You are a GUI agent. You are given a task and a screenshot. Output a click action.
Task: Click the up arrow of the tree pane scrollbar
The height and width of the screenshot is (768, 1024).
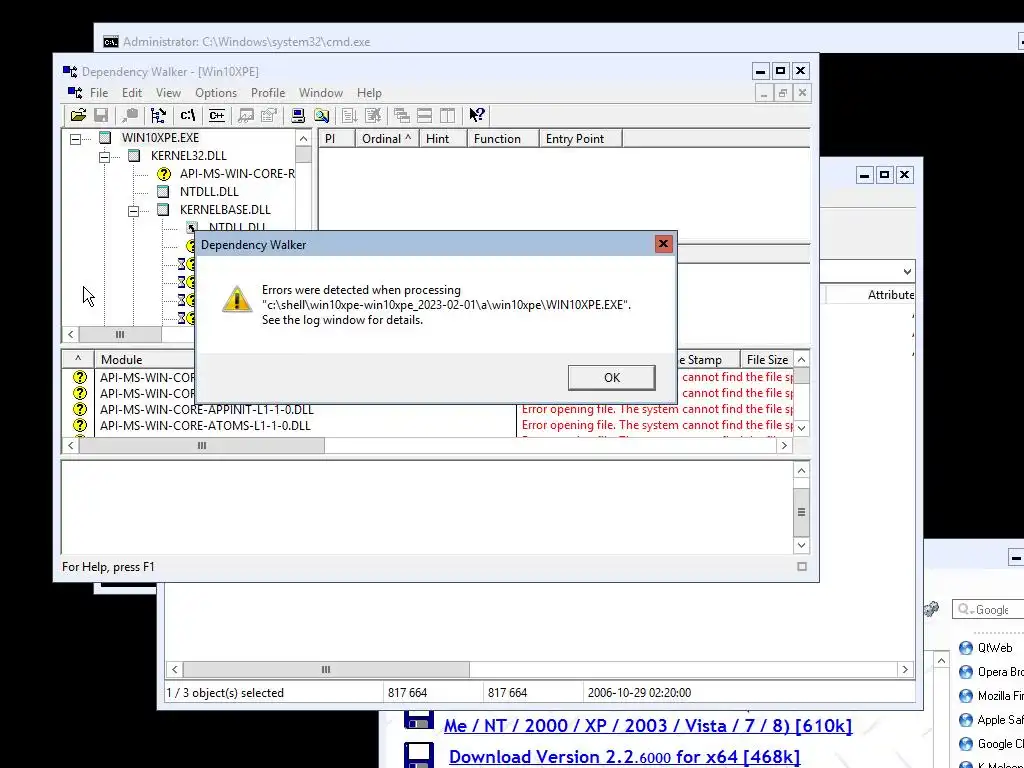303,138
